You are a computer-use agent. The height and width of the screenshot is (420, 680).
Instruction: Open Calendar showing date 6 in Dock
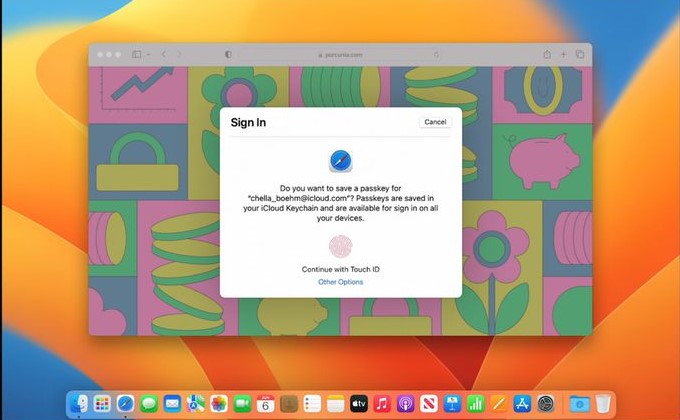click(x=265, y=404)
